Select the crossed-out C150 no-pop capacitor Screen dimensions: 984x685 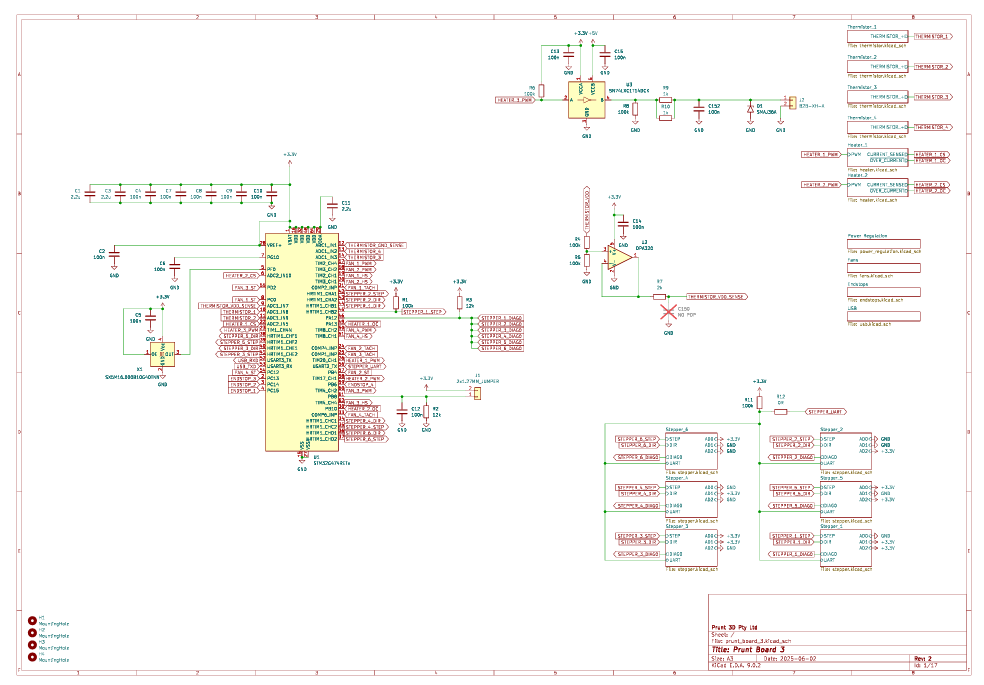pos(669,312)
